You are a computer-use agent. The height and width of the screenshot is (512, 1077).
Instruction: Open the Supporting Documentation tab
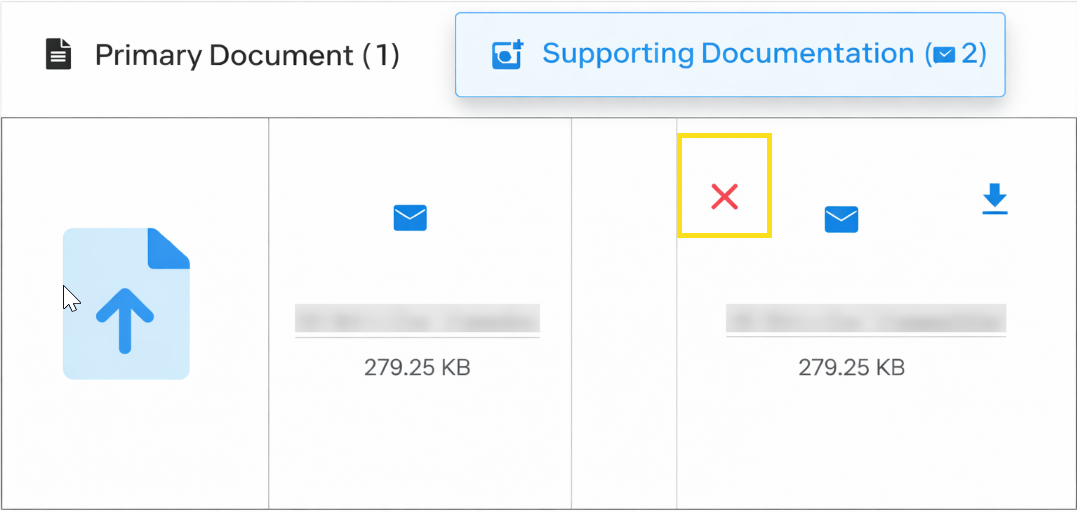click(728, 54)
